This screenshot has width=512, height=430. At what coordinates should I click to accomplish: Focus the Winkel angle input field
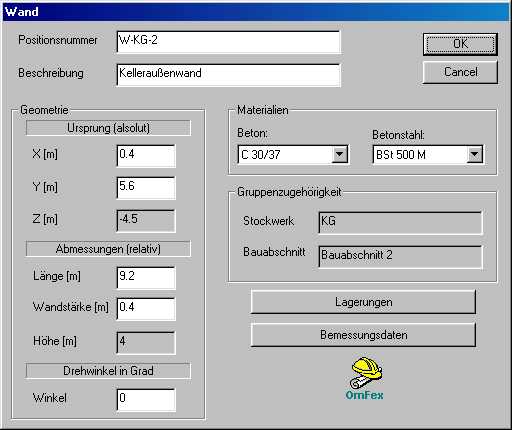point(146,400)
